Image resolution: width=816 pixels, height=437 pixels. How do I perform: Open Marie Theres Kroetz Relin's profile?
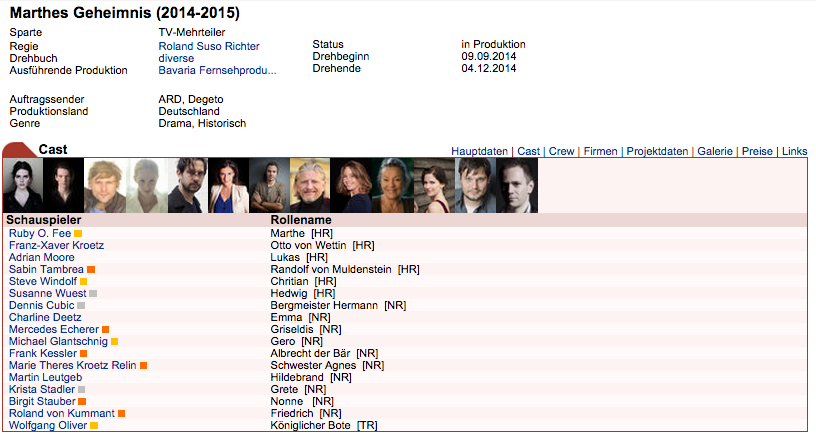point(72,365)
